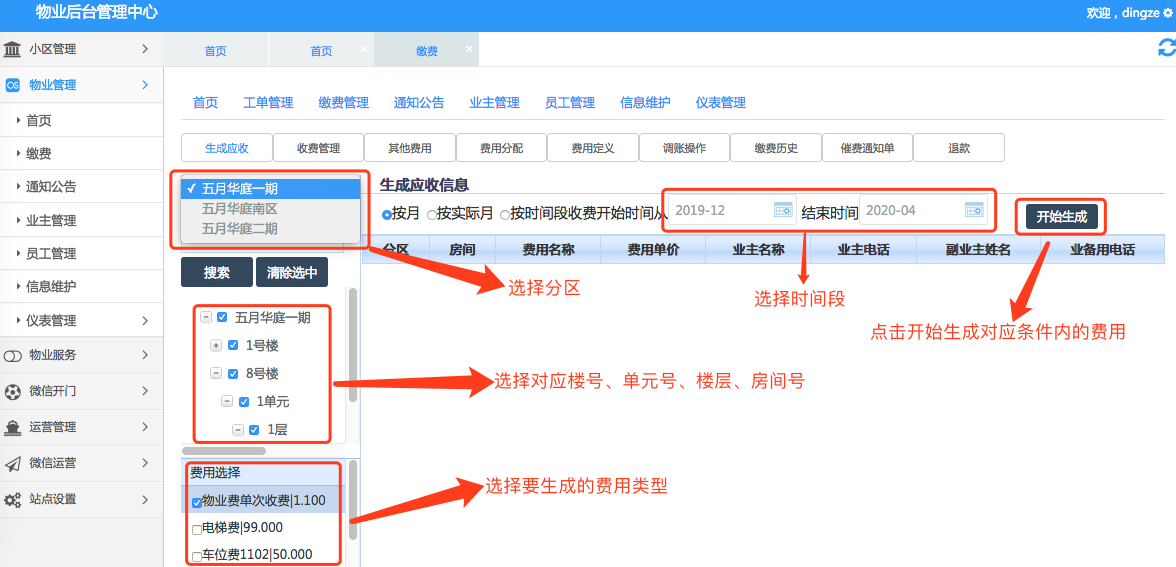Switch to the 费用定义 sub-tab
1176x567 pixels.
tap(593, 148)
